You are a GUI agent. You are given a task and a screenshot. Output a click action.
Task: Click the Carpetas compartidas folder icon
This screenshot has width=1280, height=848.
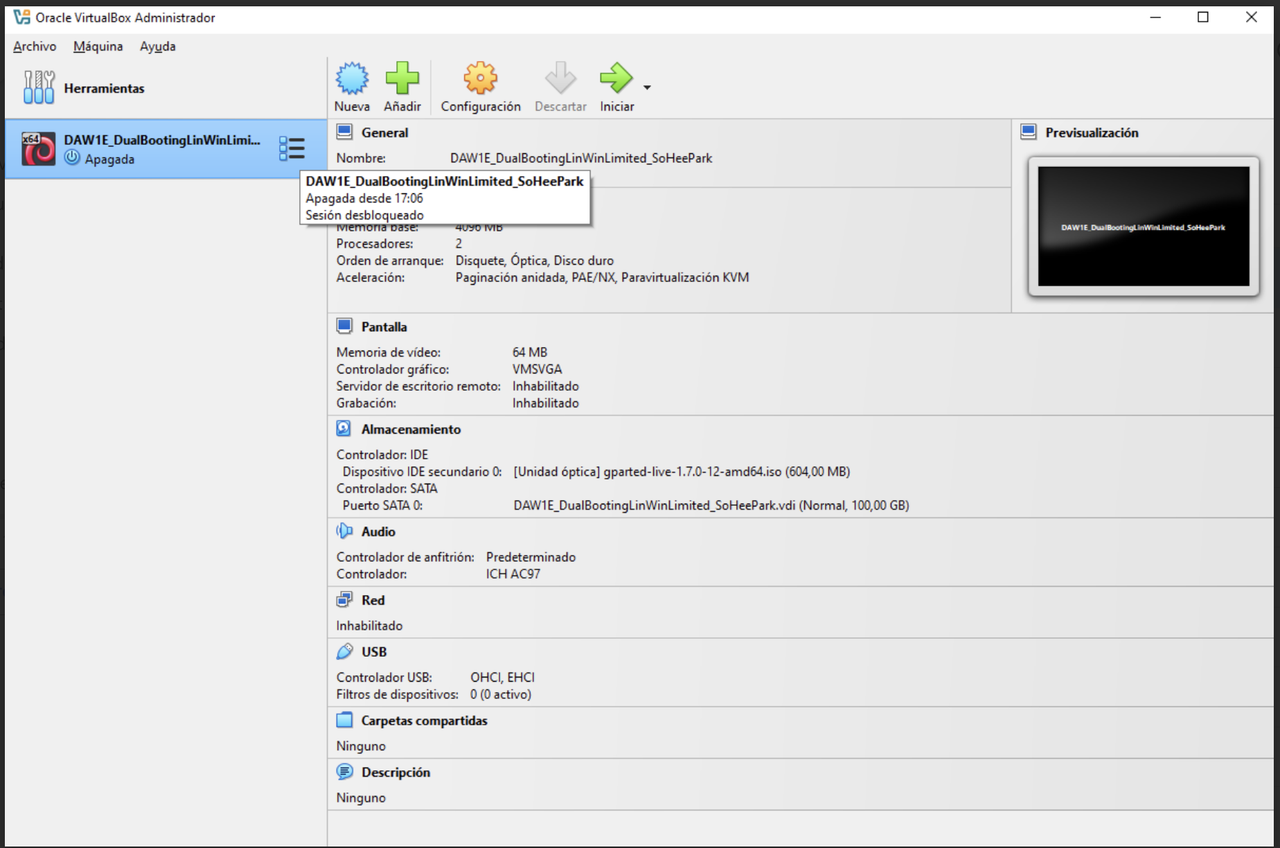pos(341,719)
